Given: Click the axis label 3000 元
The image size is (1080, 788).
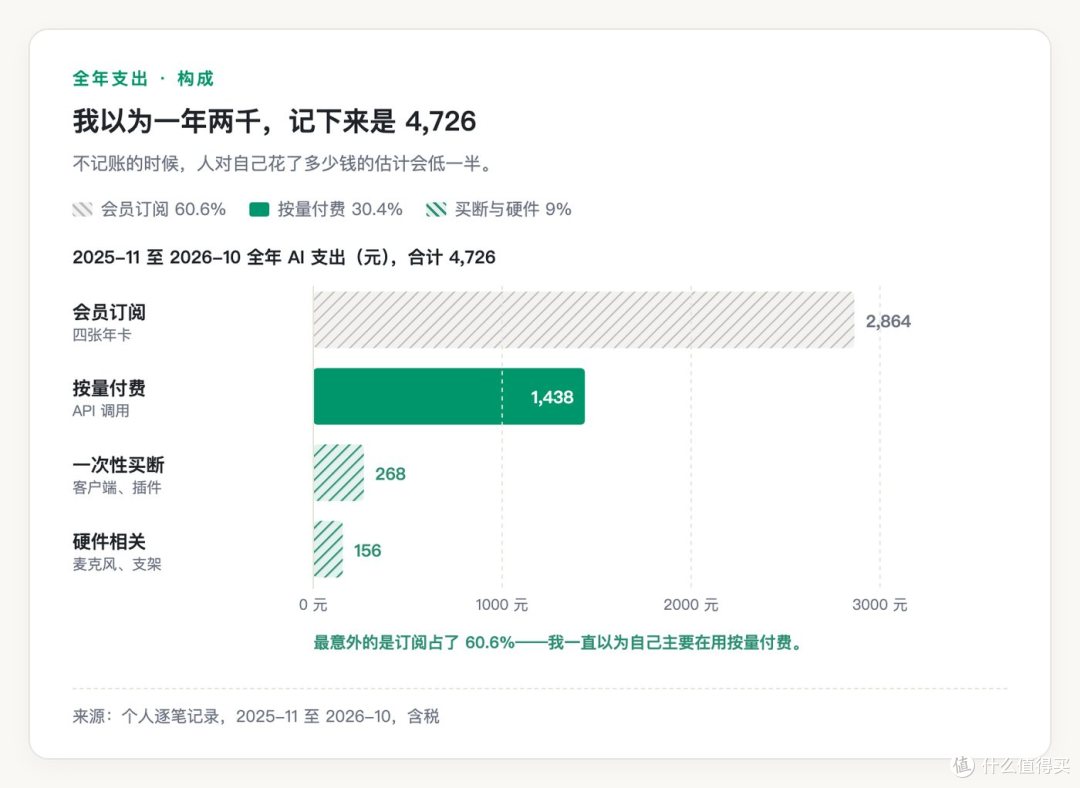Looking at the screenshot, I should coord(880,605).
